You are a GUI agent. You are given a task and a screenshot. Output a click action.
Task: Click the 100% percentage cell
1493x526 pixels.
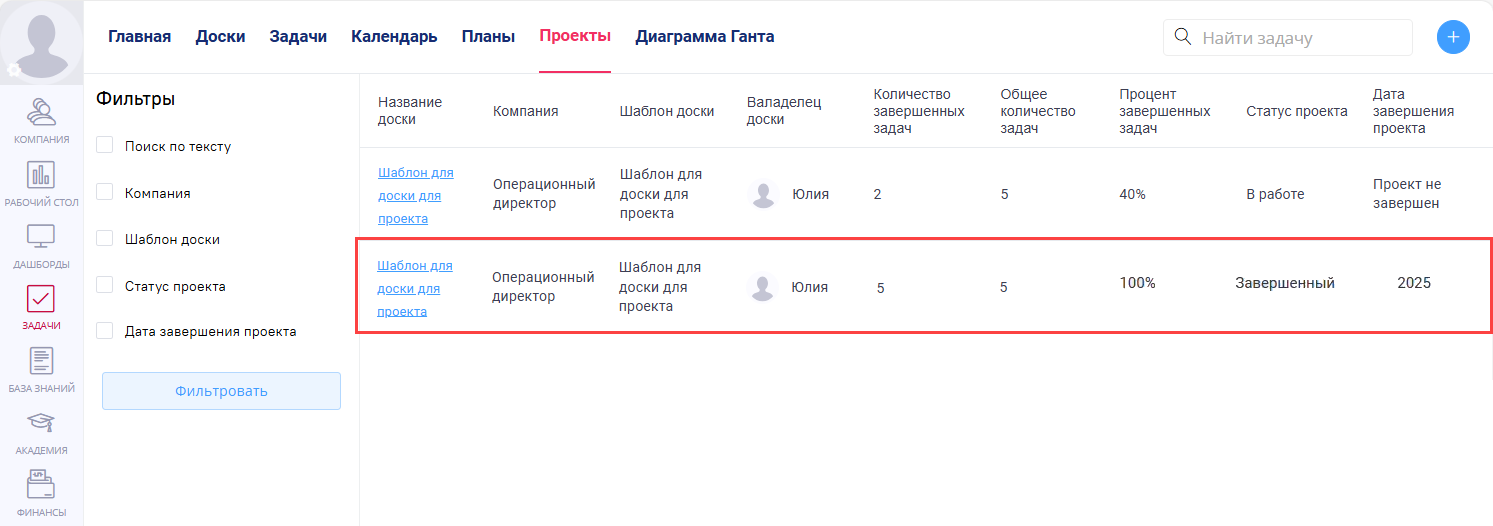(1138, 283)
